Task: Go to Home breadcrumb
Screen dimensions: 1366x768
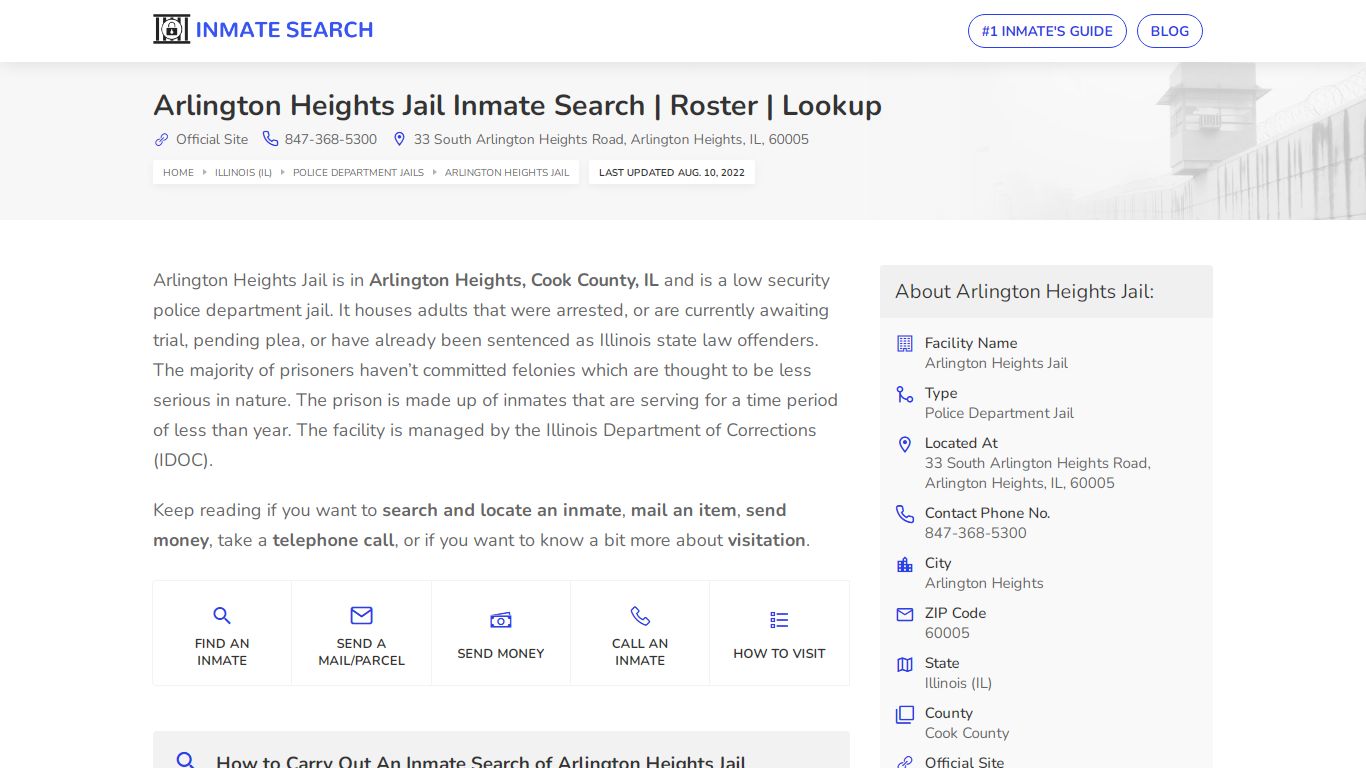Action: pyautogui.click(x=178, y=172)
